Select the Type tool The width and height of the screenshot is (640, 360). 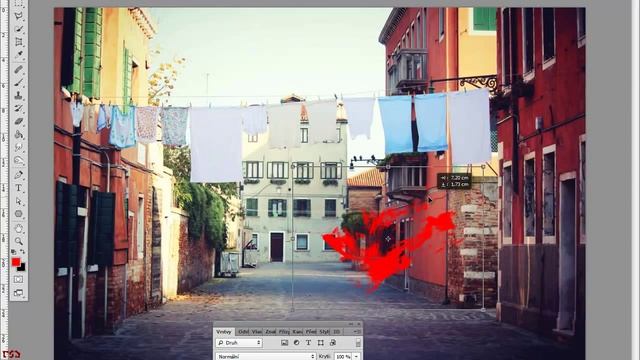18,188
